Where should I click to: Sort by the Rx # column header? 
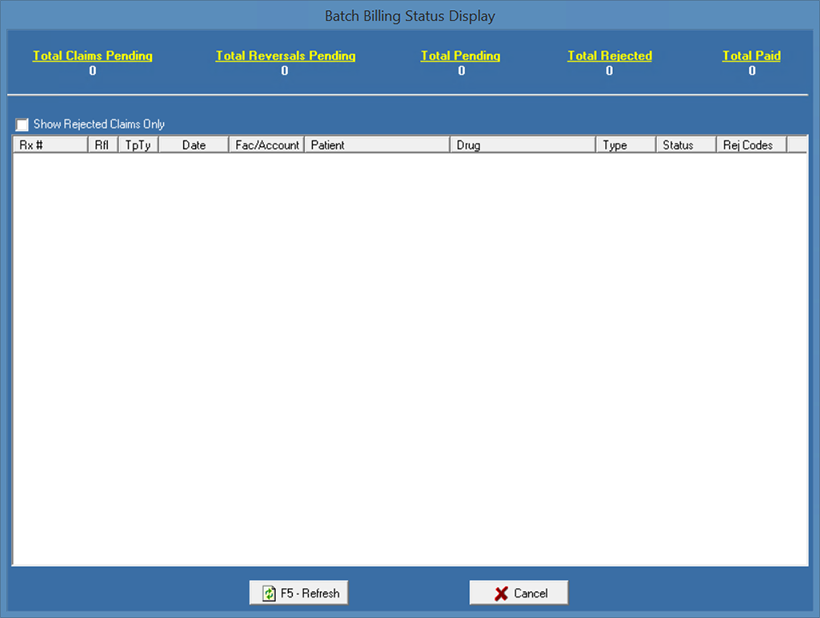coord(49,145)
